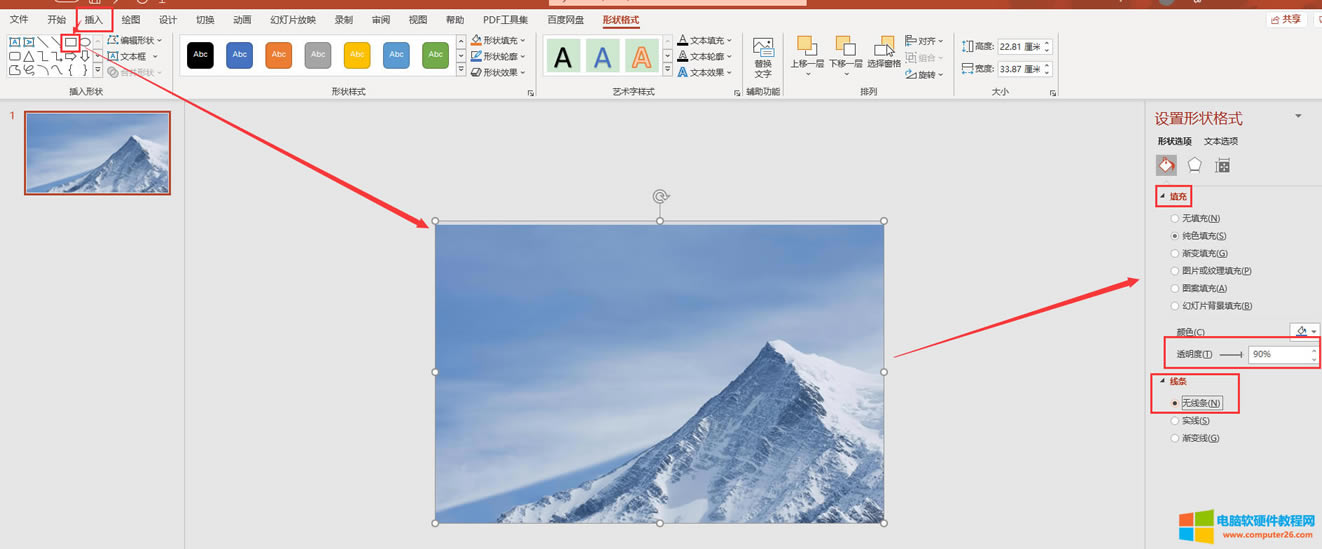Select the 实线 solid line radio option
The width and height of the screenshot is (1322, 549).
pos(1175,421)
